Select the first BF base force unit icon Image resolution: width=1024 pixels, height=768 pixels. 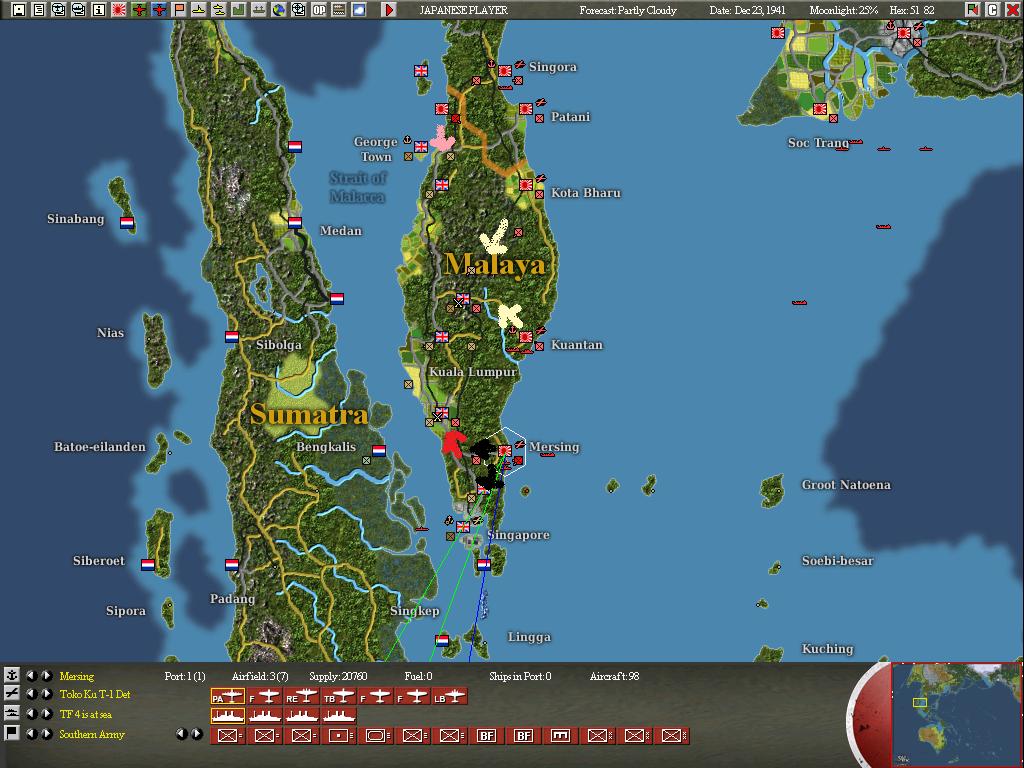[487, 735]
